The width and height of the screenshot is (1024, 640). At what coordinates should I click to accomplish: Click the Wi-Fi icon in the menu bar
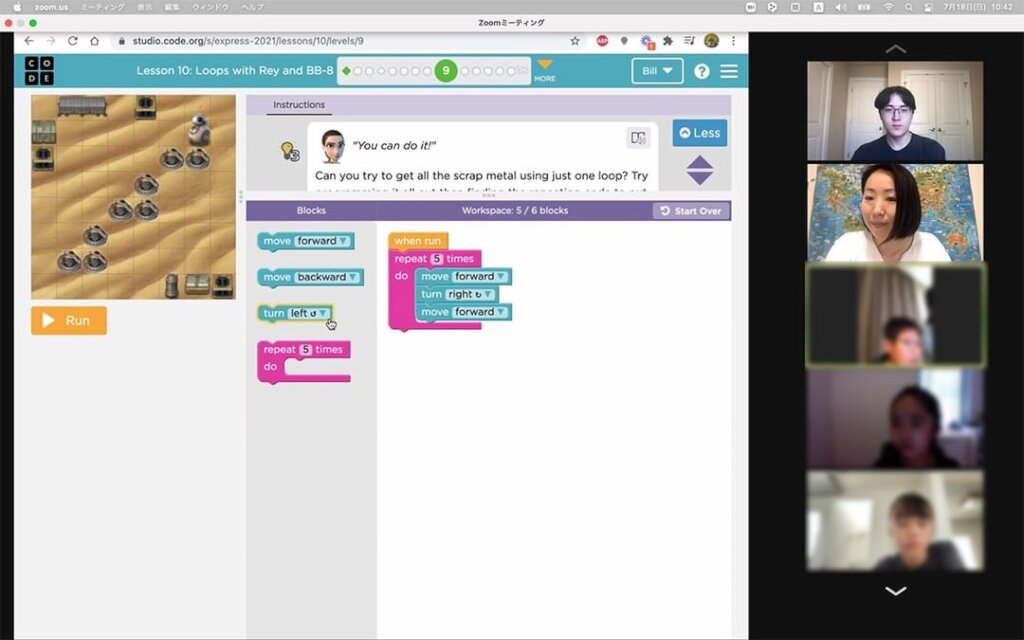tap(888, 7)
